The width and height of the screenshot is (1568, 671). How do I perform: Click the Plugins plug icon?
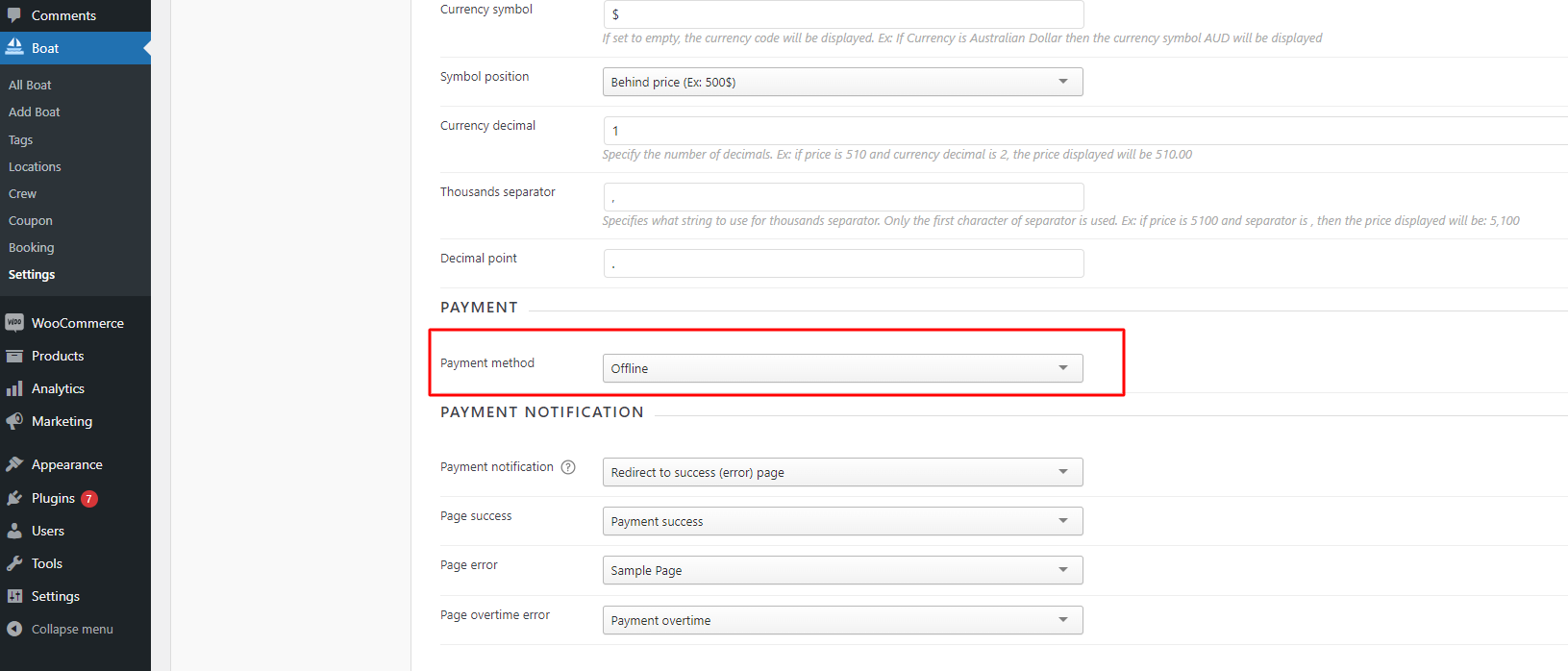(14, 498)
